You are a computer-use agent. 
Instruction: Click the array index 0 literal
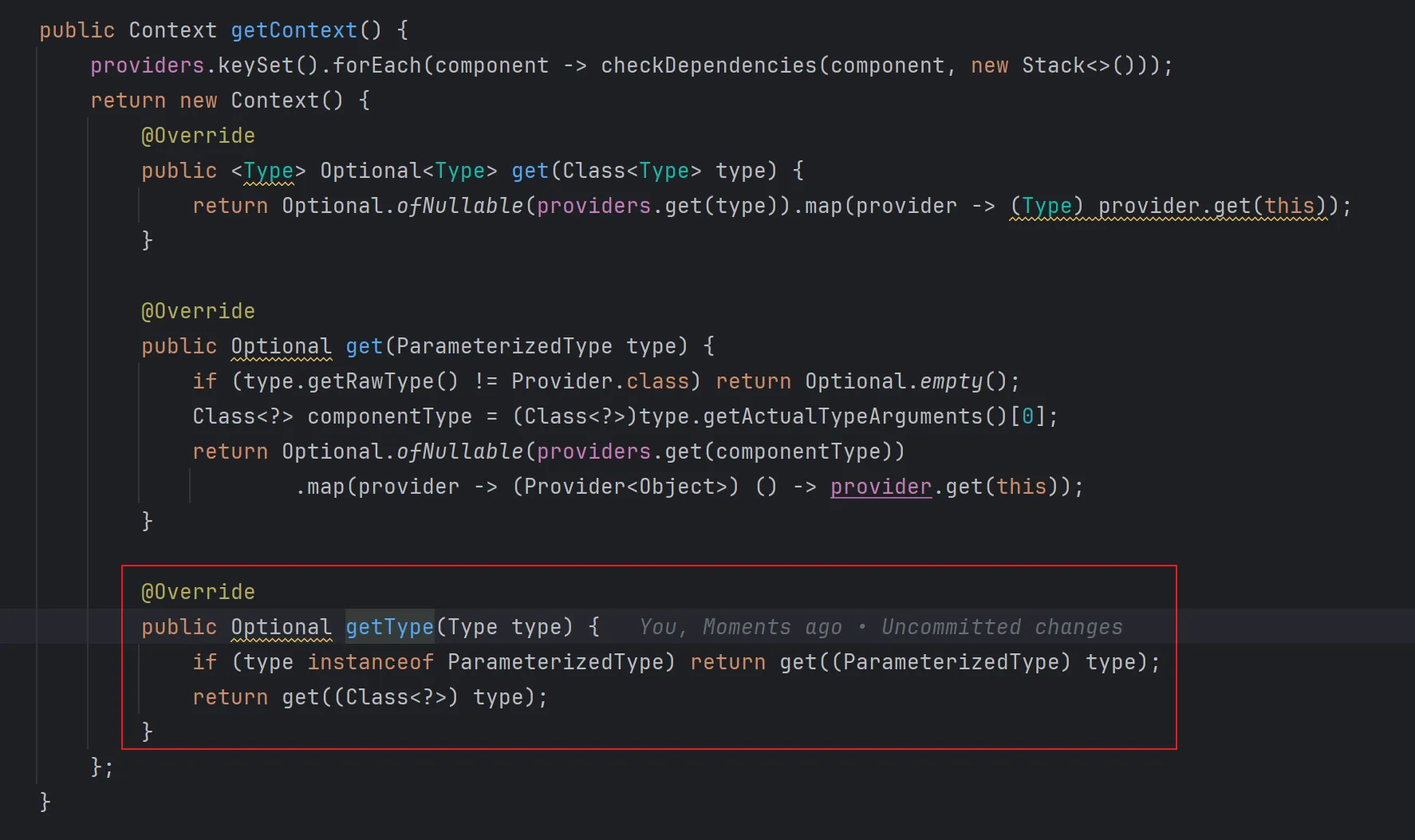point(1028,416)
